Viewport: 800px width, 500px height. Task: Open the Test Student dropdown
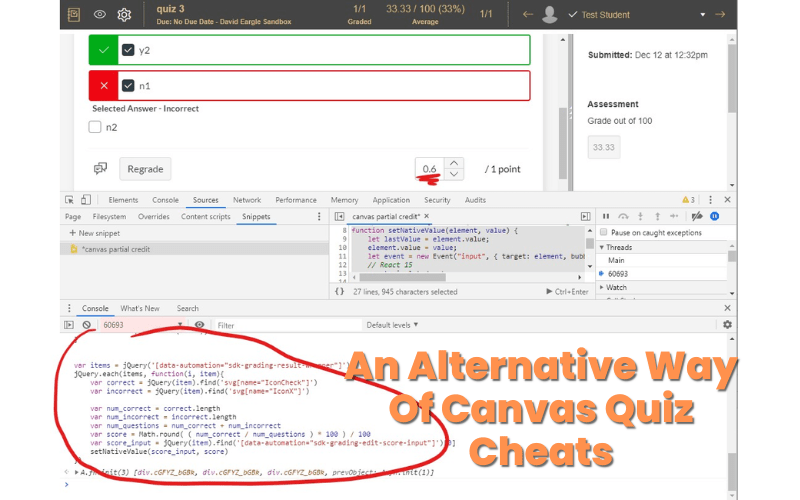(703, 15)
